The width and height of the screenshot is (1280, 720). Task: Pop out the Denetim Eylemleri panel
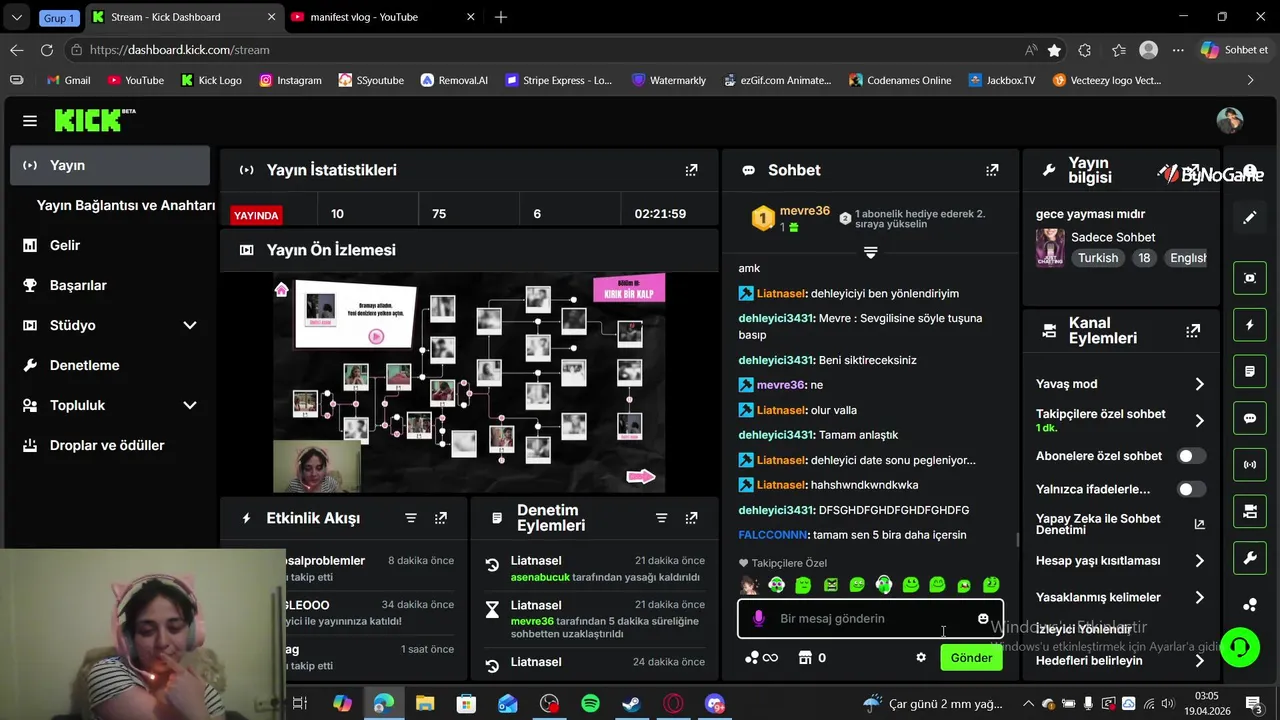(691, 518)
